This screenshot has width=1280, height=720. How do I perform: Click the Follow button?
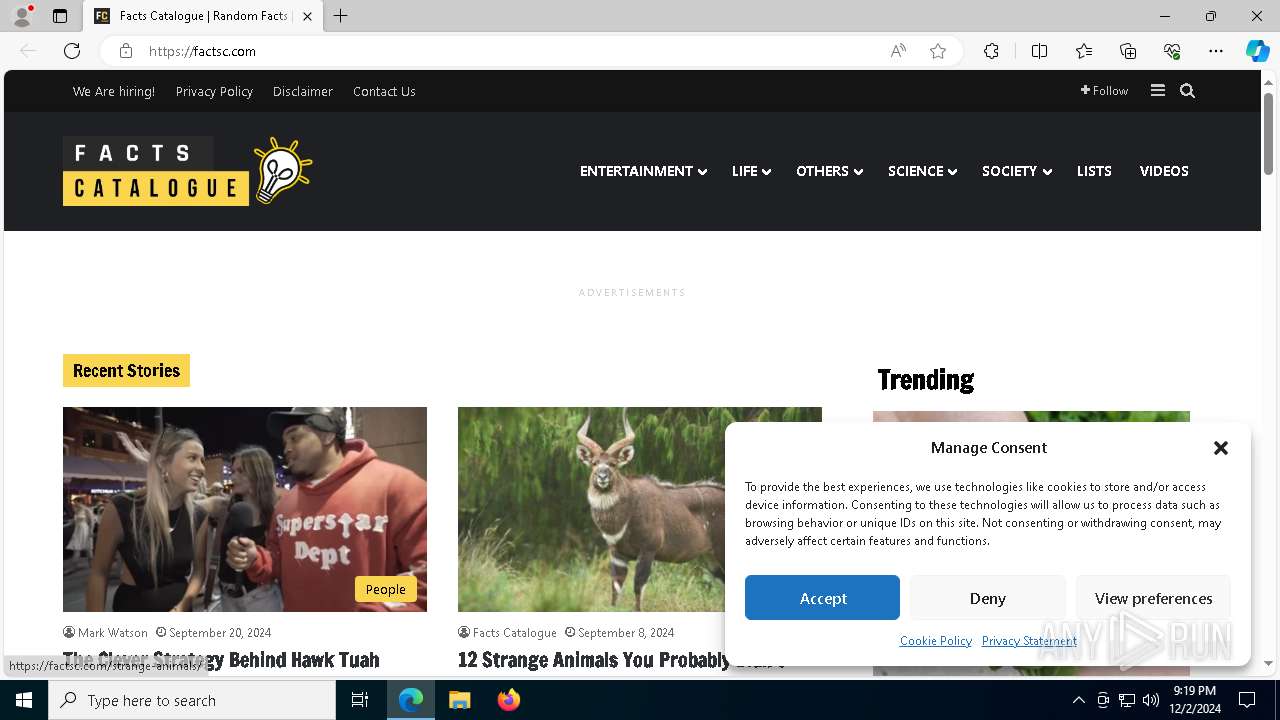[1104, 91]
